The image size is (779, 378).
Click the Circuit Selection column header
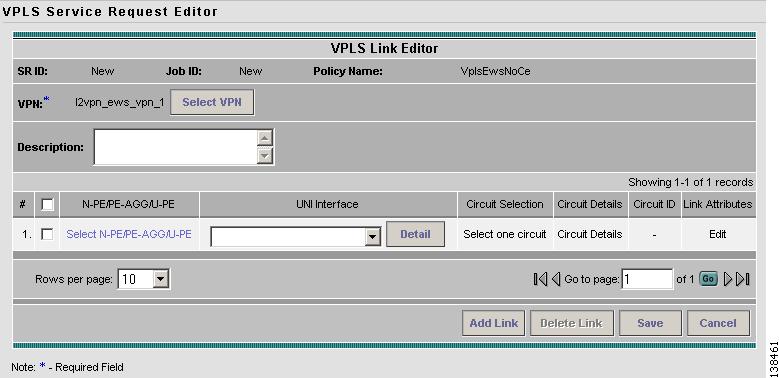[x=504, y=204]
